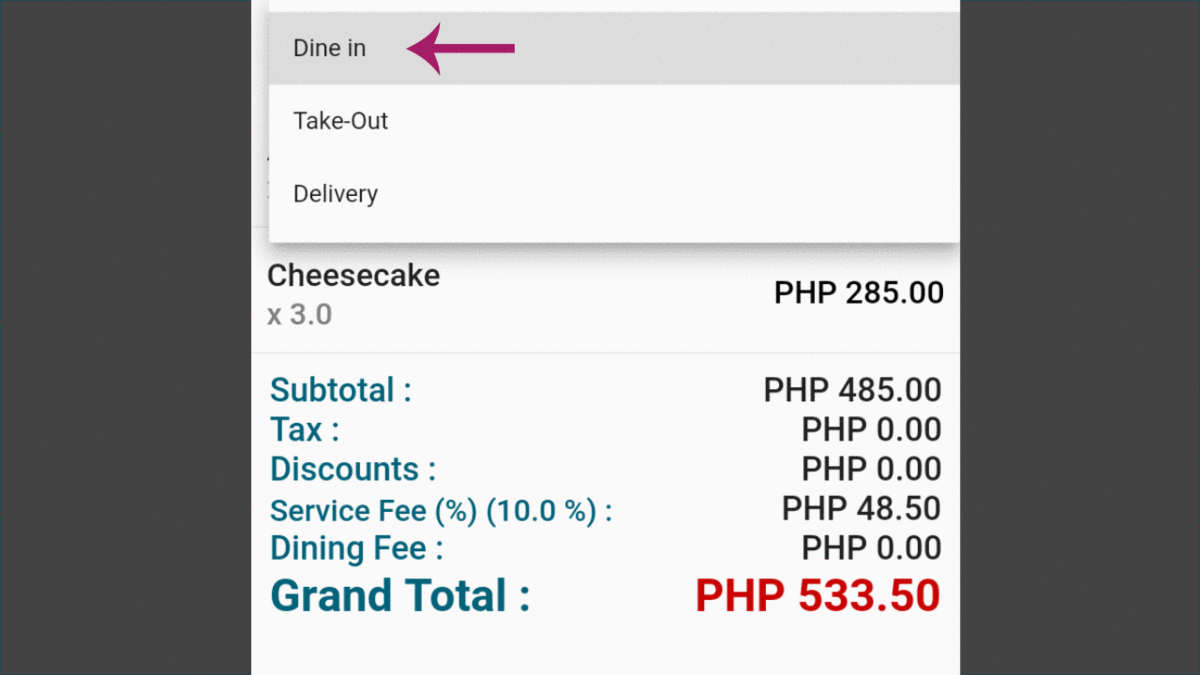Click the discounts amount PHP 0.00
Viewport: 1200px width, 675px height.
point(872,469)
